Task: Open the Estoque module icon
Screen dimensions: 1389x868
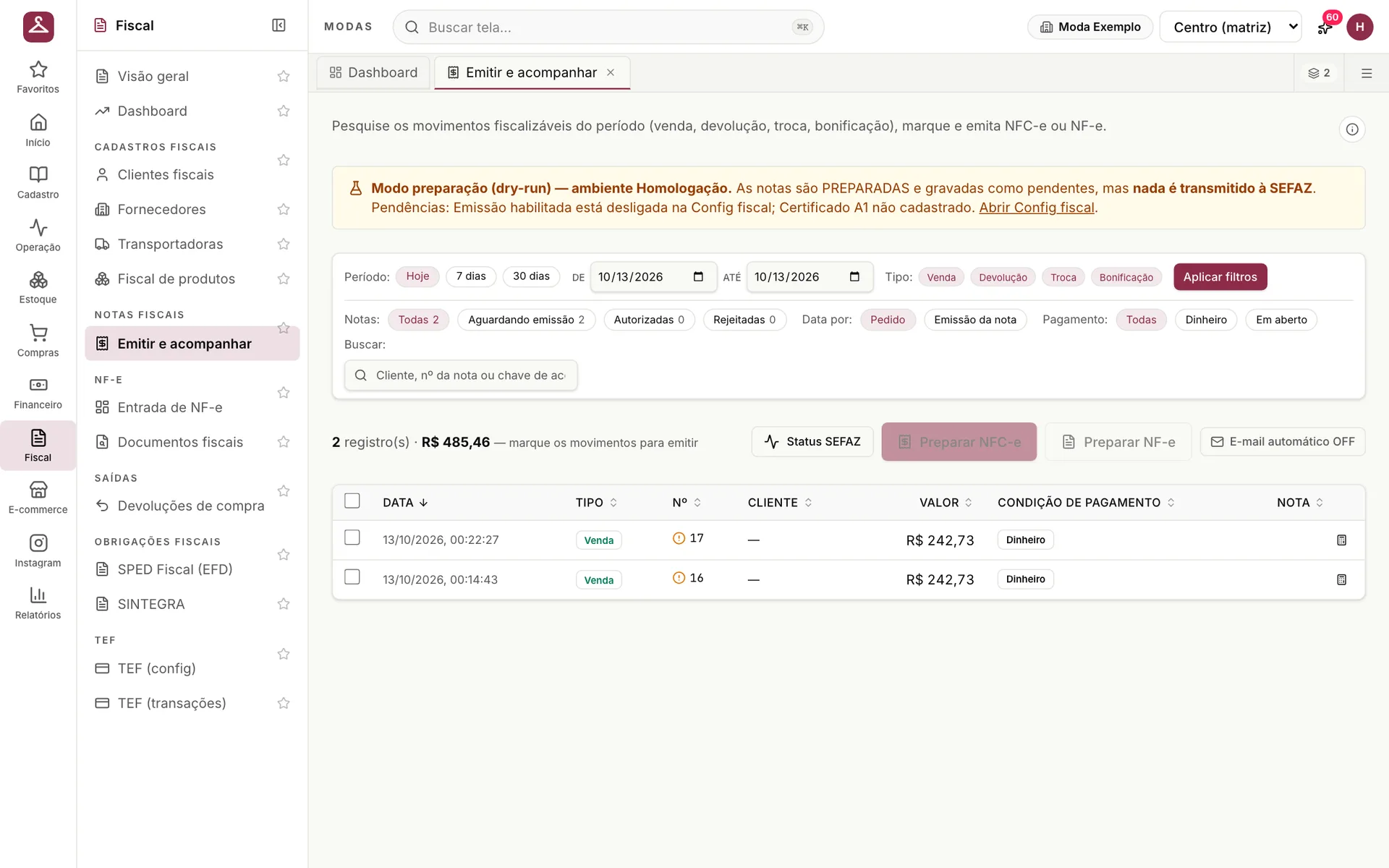Action: 38,288
